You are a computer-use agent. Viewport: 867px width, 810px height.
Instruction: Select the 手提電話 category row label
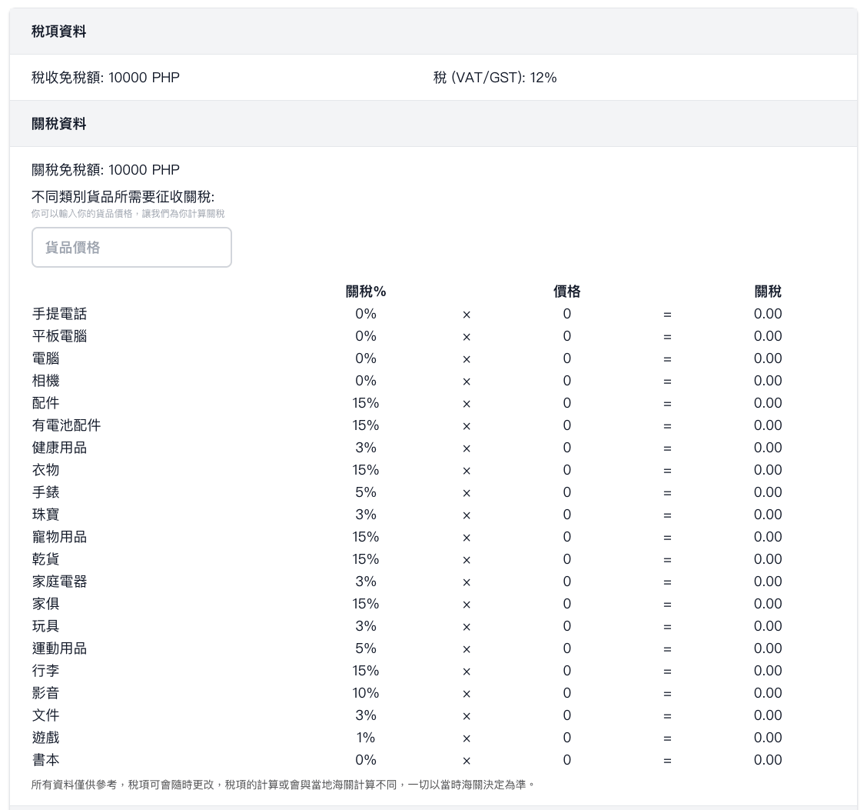click(x=59, y=314)
